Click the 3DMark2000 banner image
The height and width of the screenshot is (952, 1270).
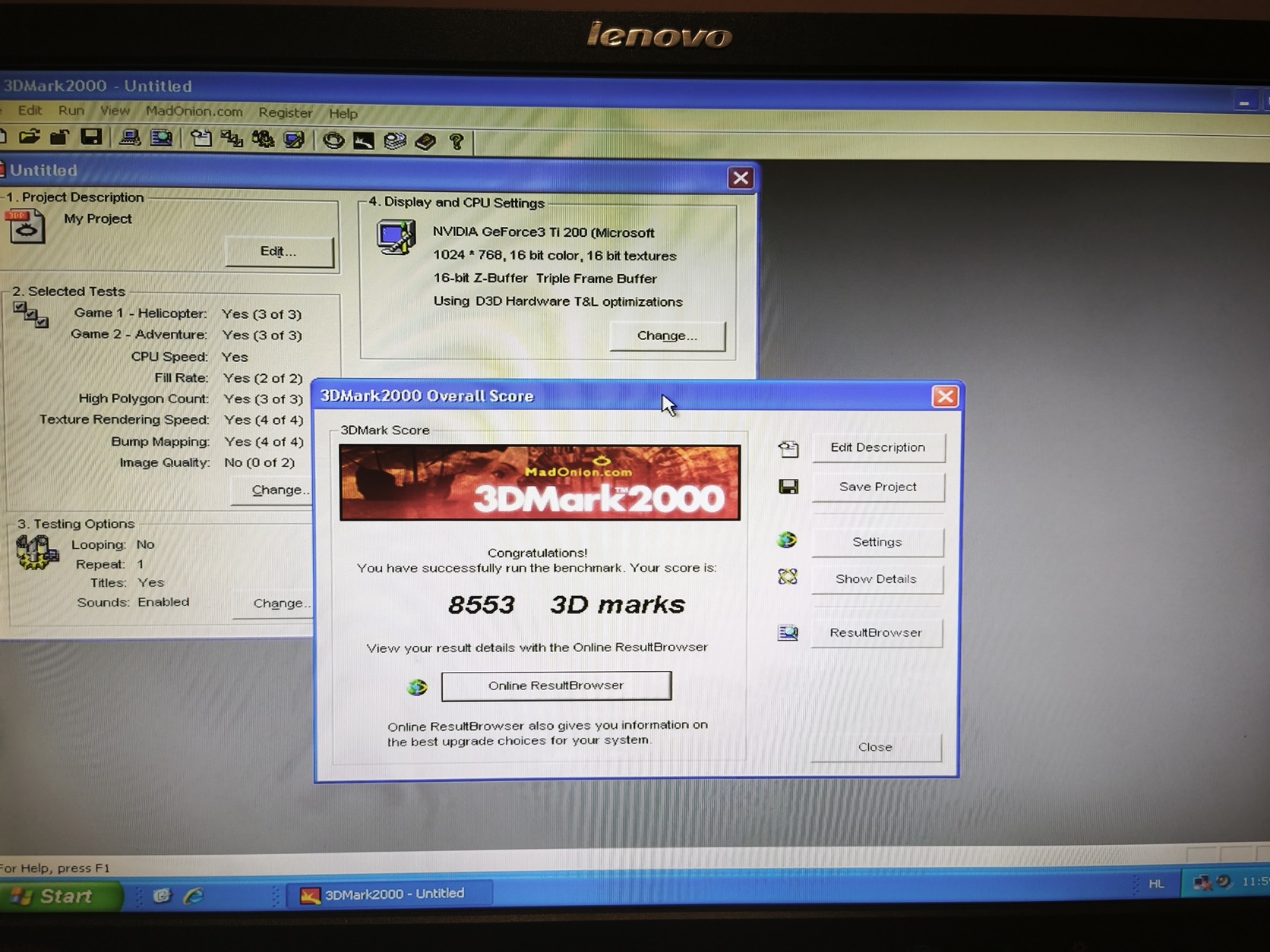[539, 483]
